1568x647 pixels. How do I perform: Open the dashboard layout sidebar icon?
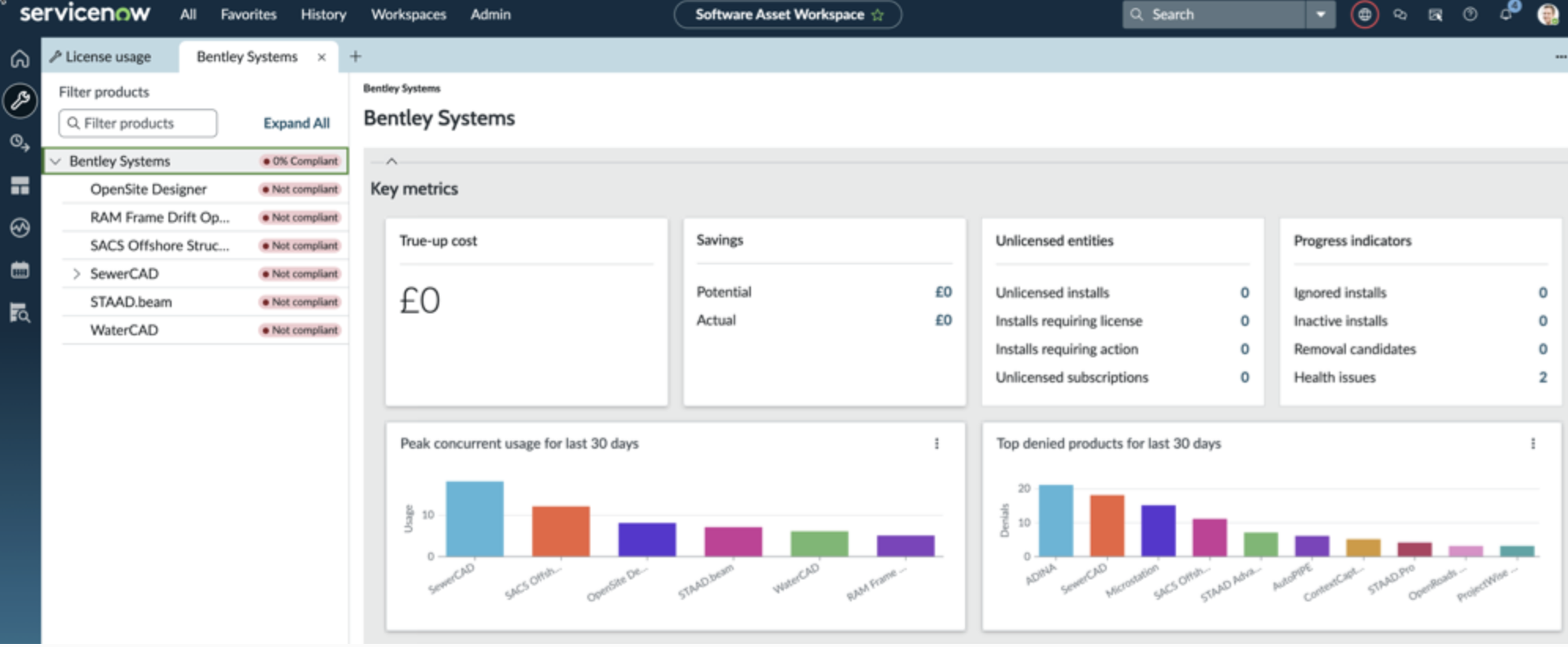point(20,186)
